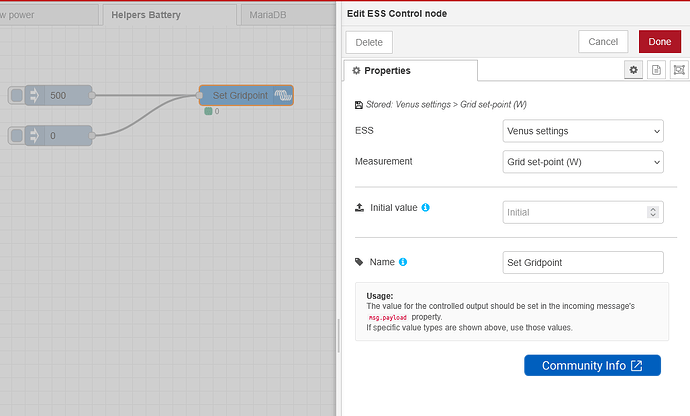Click Stored: Venus settings path text
The height and width of the screenshot is (416, 690).
coord(446,105)
